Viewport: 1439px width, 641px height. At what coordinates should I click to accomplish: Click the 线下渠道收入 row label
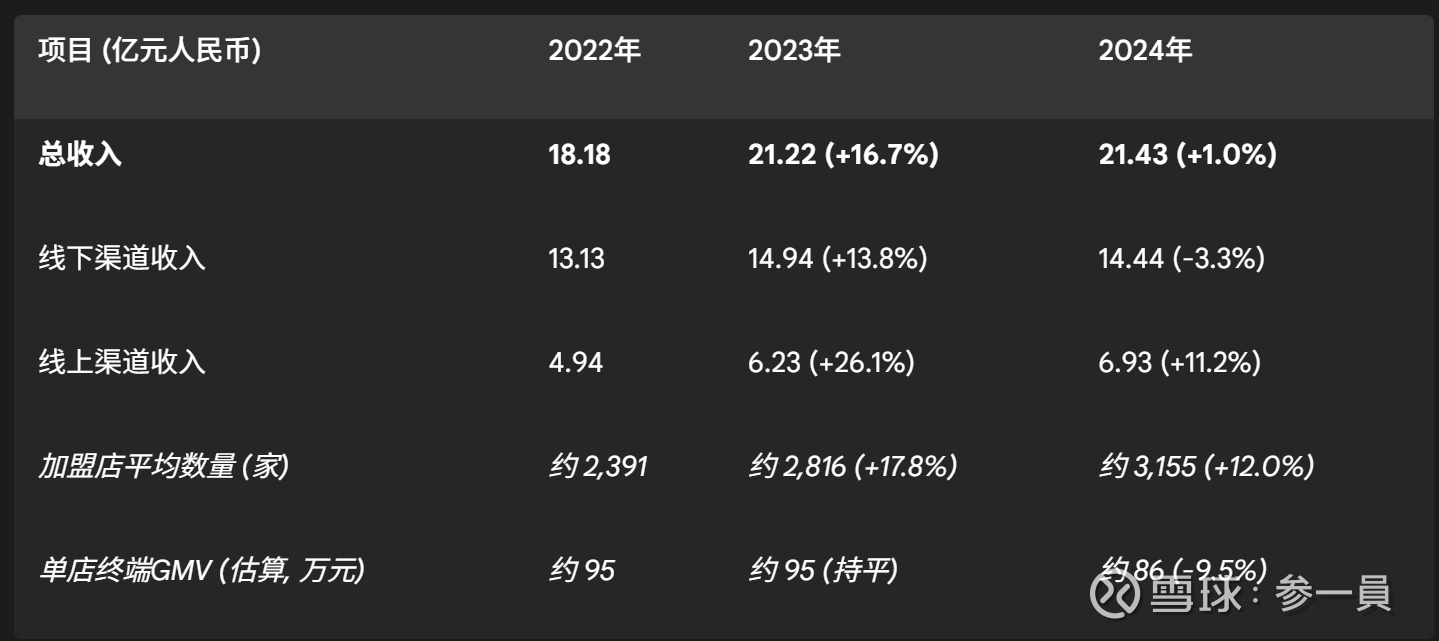point(122,259)
